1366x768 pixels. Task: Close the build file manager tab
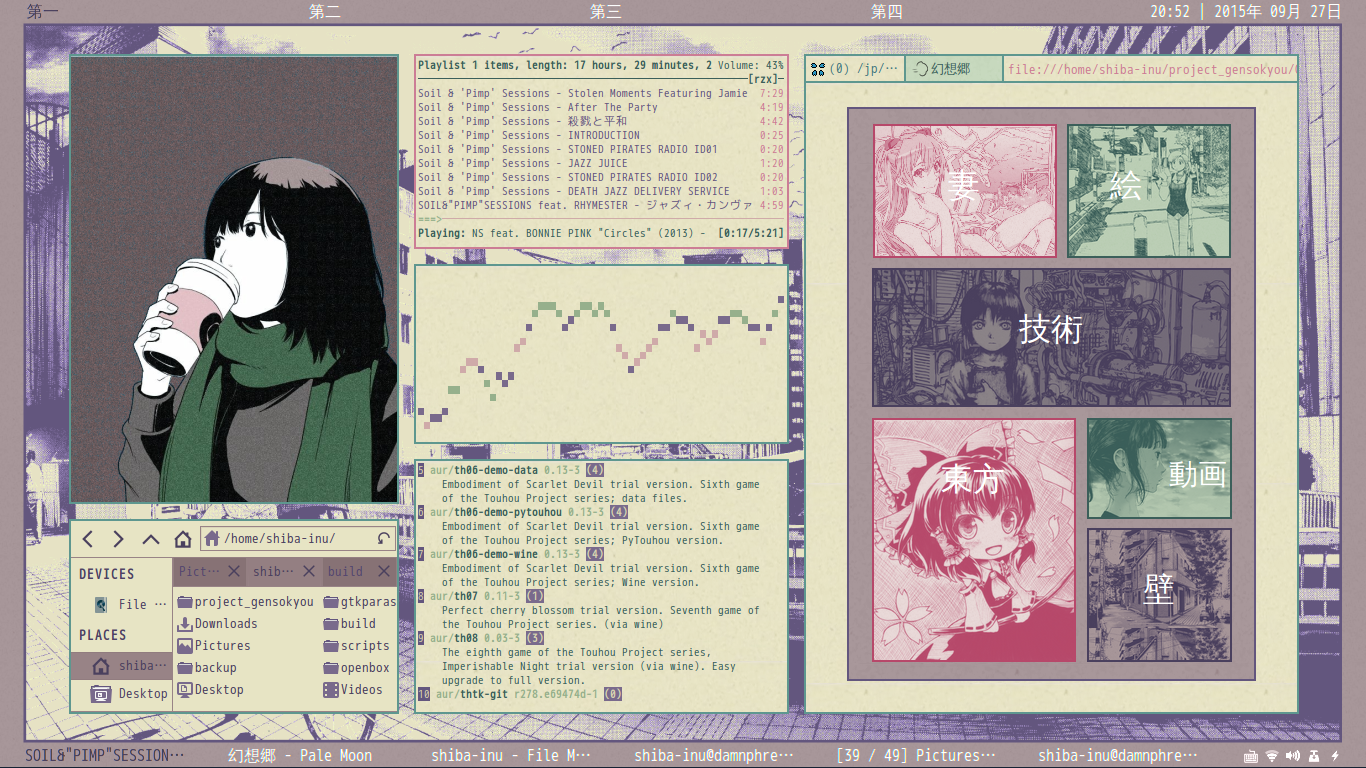pyautogui.click(x=383, y=571)
